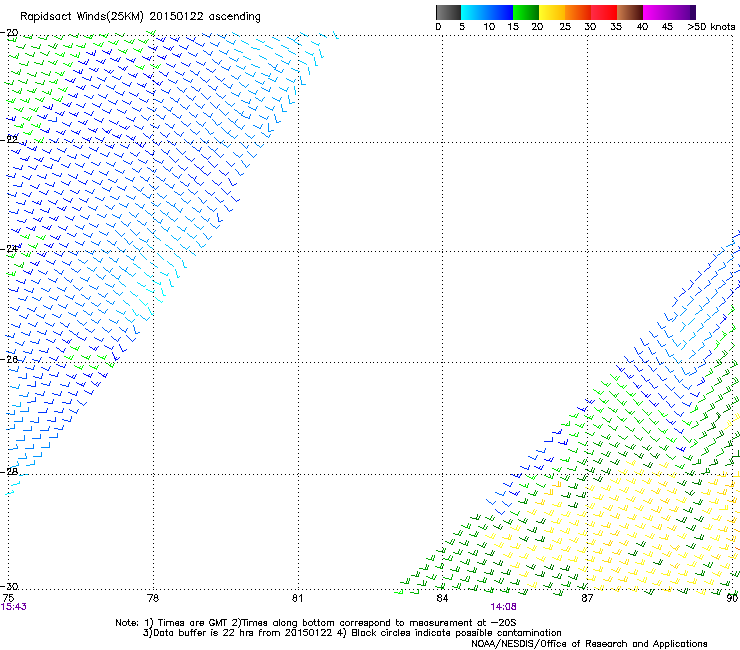Click the red 30-35 knots legend segment
740x650 pixels.
pos(604,12)
